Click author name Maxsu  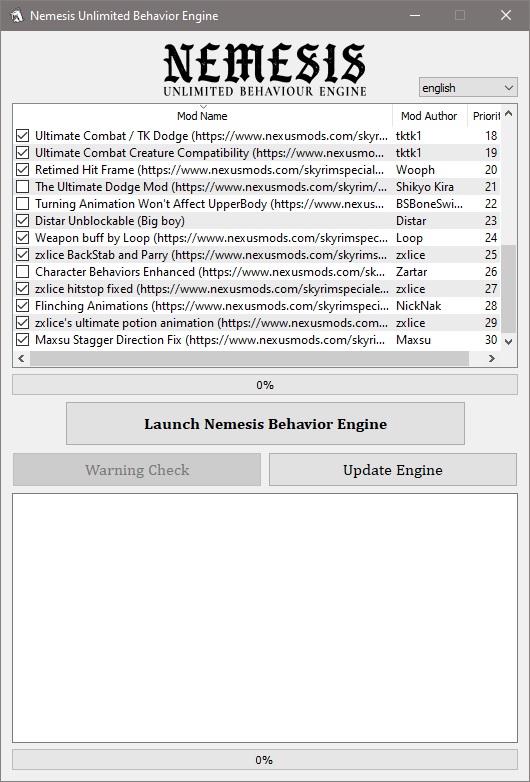coord(413,339)
